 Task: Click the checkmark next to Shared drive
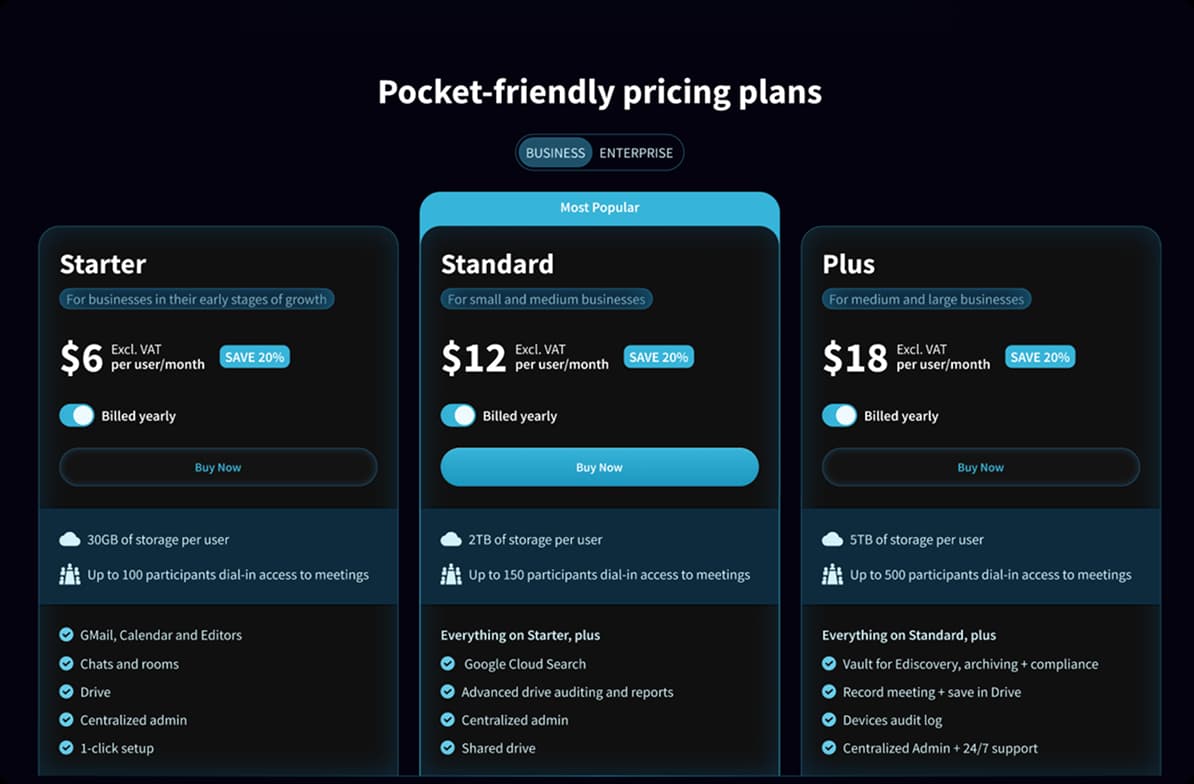447,747
